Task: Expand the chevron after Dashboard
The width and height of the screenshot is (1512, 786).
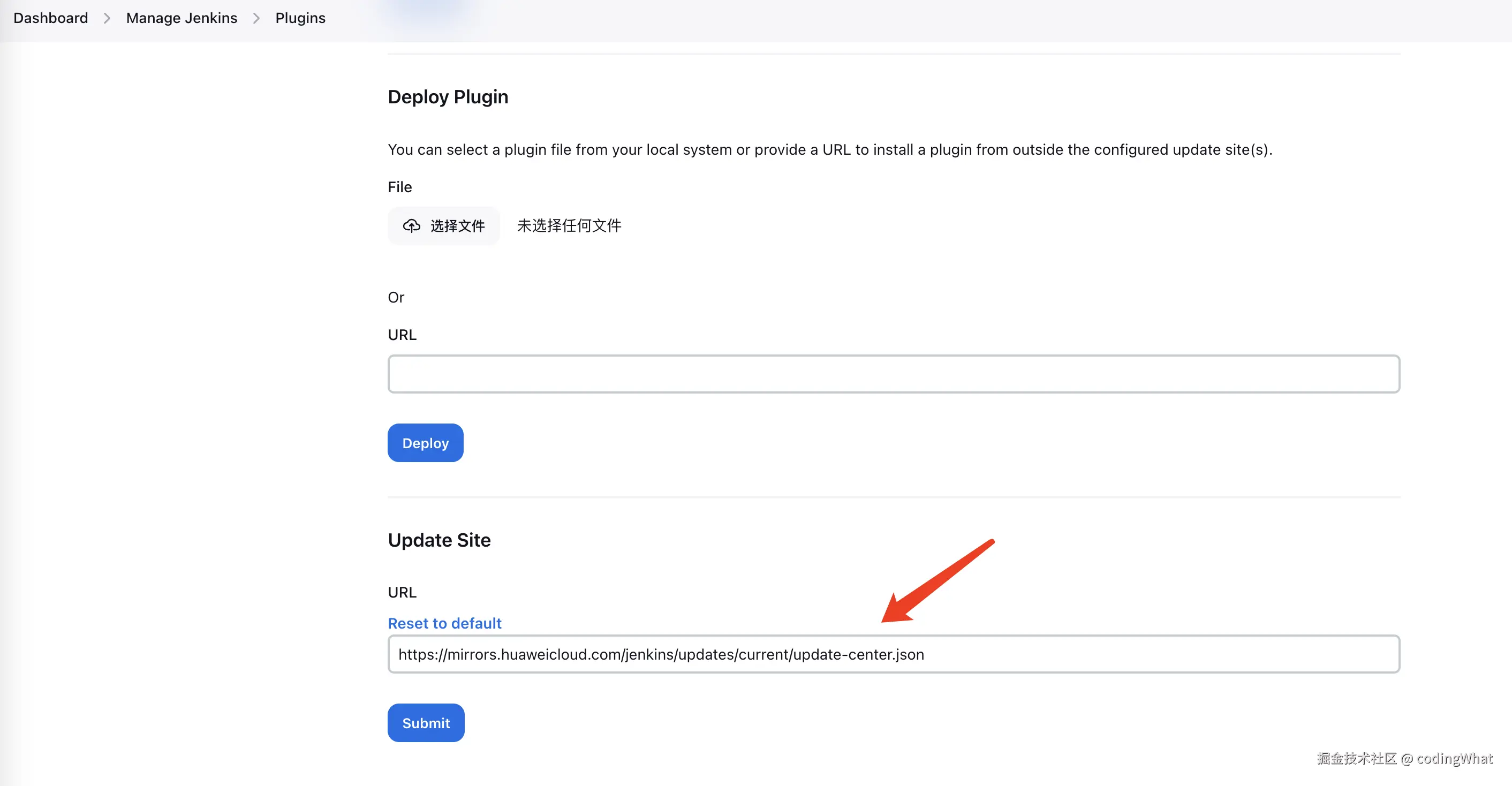Action: 107,18
